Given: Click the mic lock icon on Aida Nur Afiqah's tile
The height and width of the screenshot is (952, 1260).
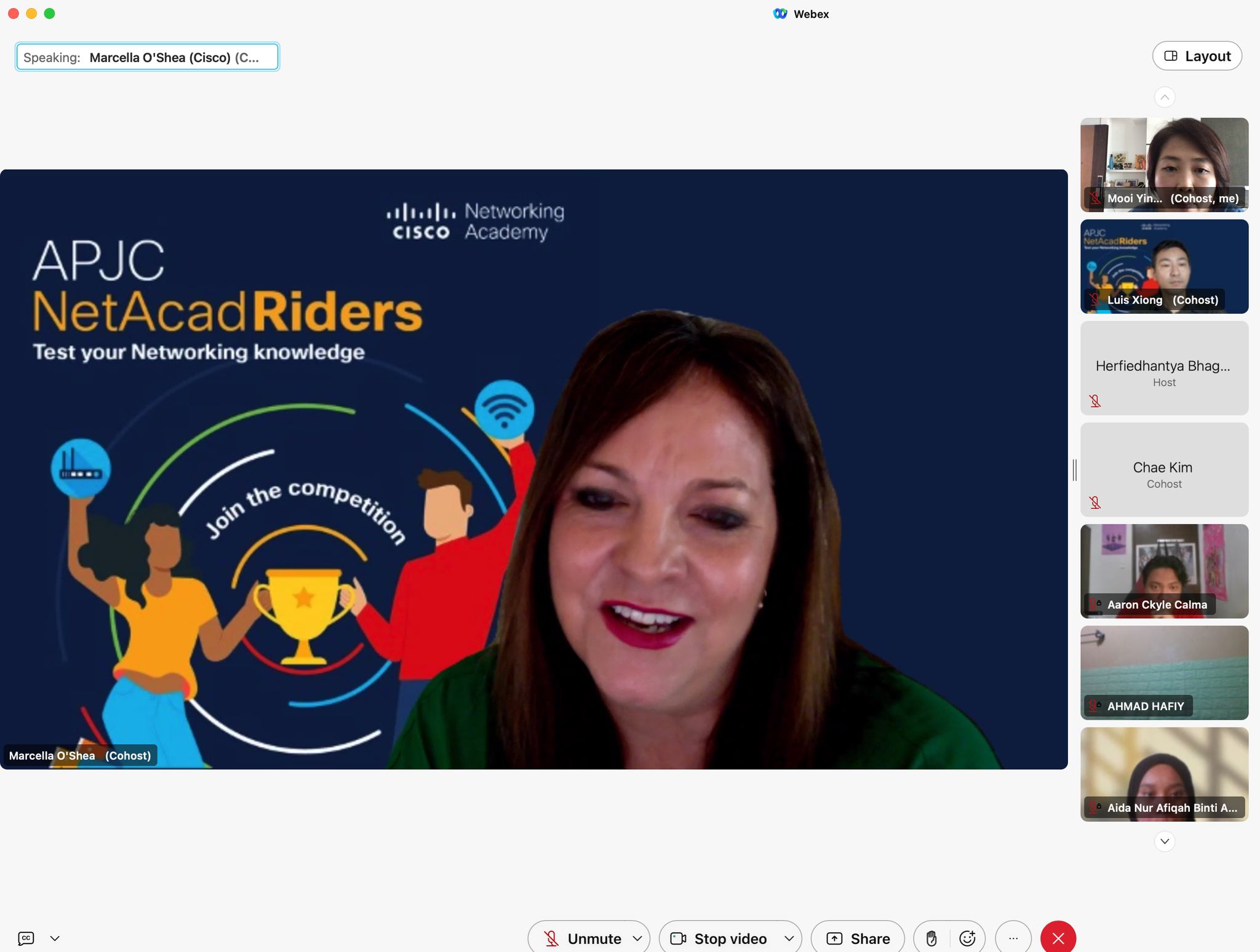Looking at the screenshot, I should coord(1095,807).
